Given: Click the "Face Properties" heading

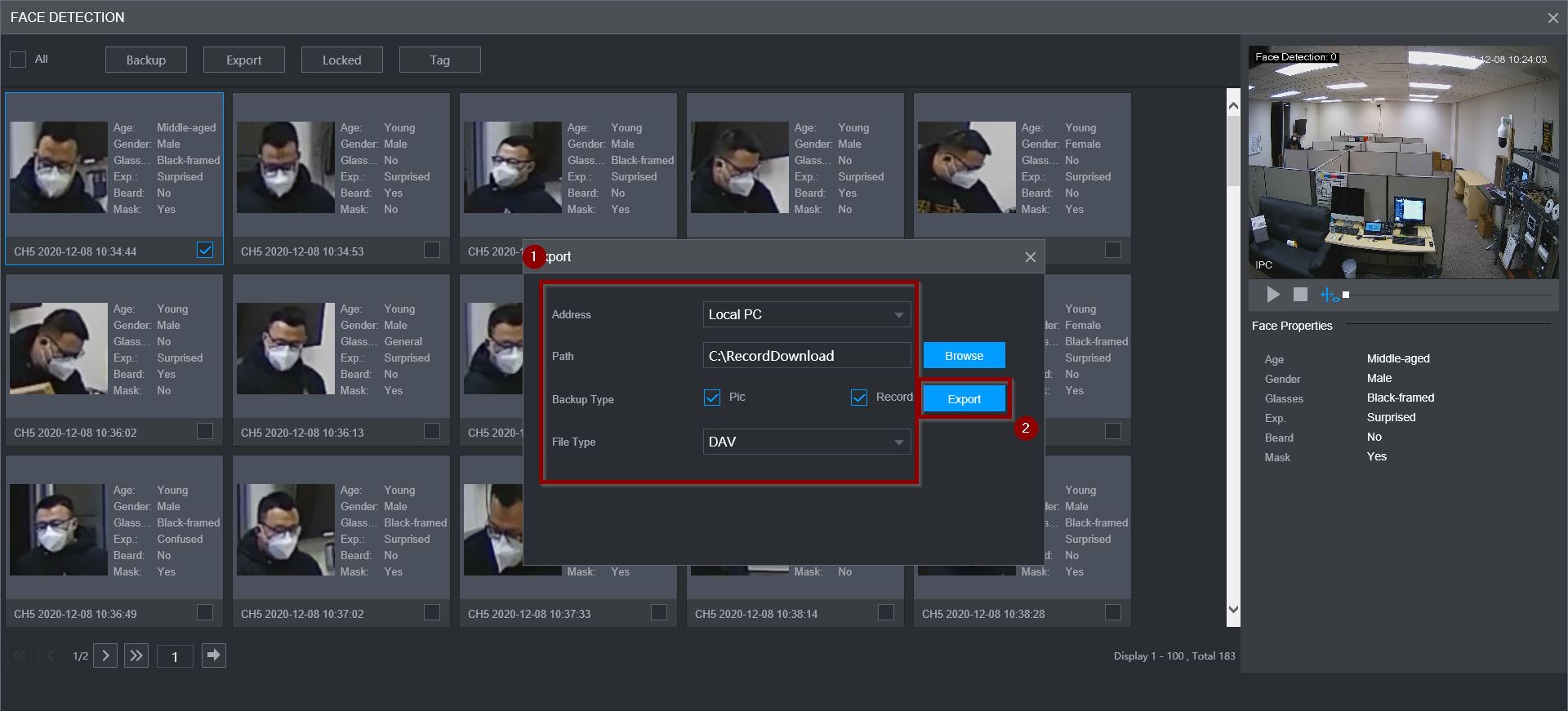Looking at the screenshot, I should [1292, 326].
